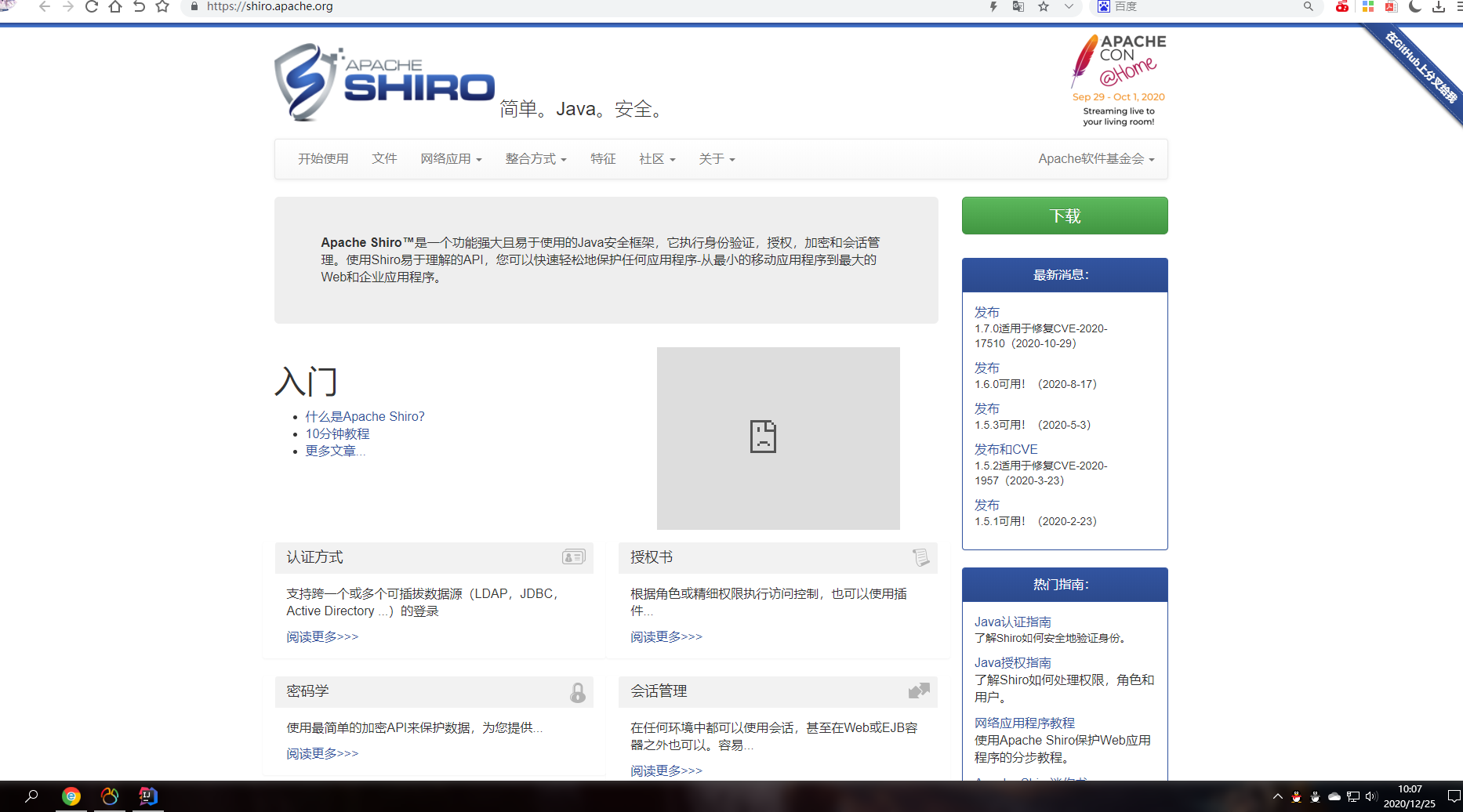Click the Apache Shiro shield logo
Image resolution: width=1463 pixels, height=812 pixels.
tap(307, 82)
